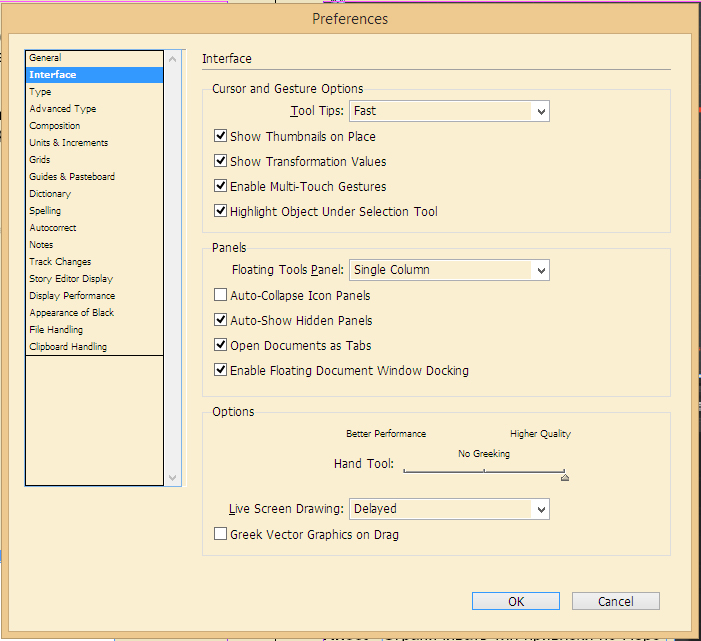The image size is (701, 641).
Task: Open Guides & Pasteboard preferences
Action: (x=94, y=177)
